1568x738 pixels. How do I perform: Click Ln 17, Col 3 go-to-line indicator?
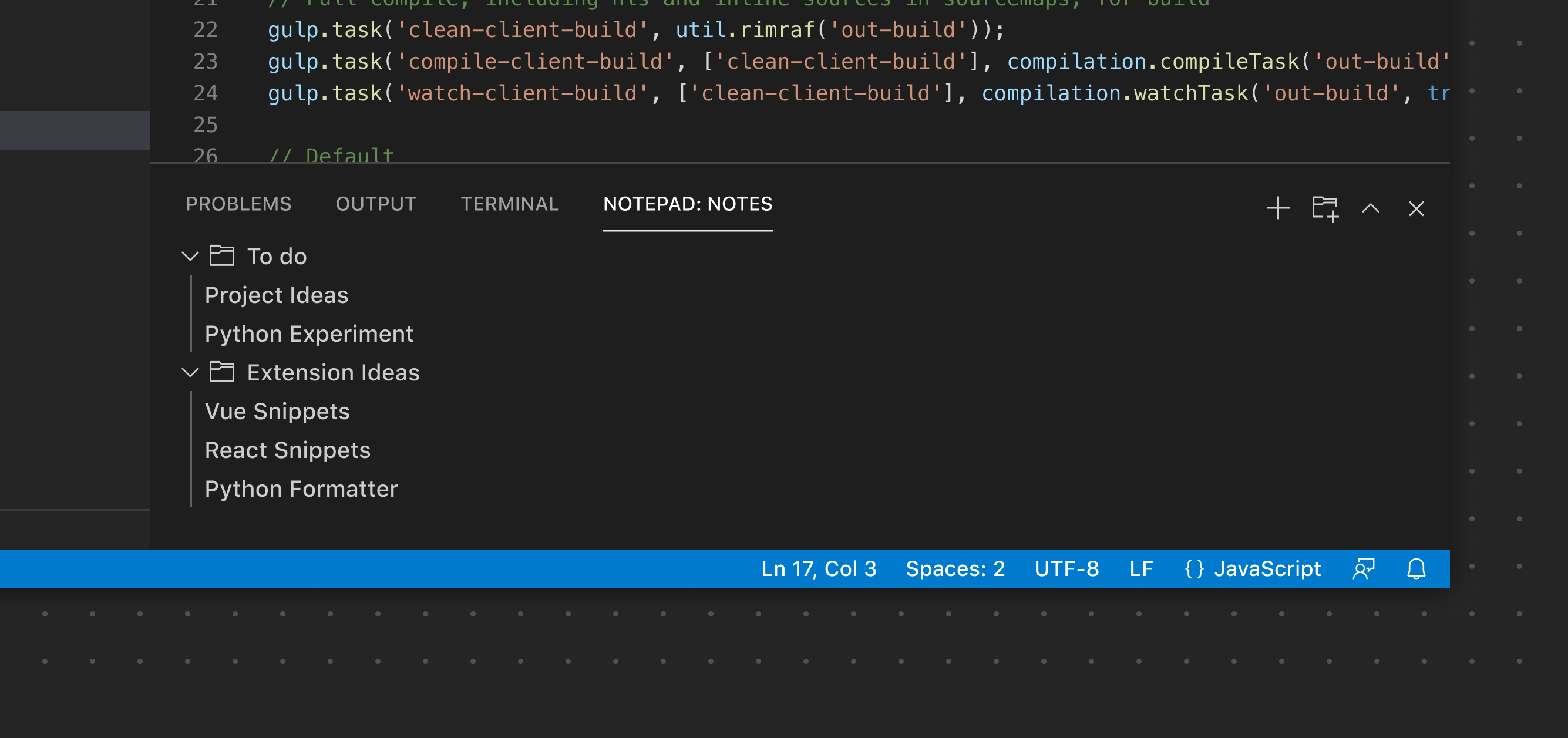818,569
